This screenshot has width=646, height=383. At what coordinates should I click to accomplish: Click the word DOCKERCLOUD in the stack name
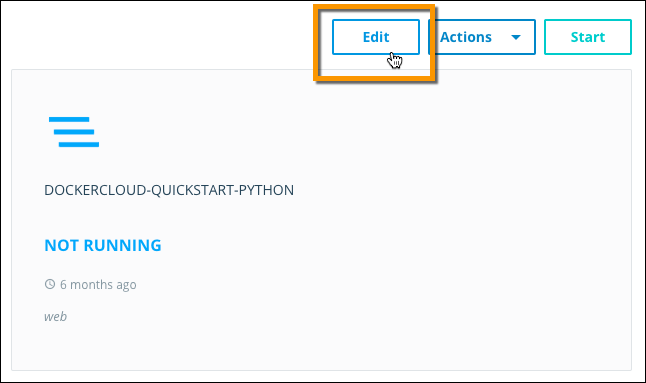point(95,190)
